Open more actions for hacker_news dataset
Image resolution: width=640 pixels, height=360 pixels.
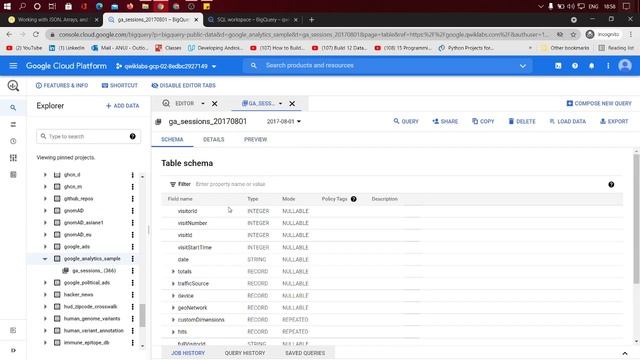point(132,295)
